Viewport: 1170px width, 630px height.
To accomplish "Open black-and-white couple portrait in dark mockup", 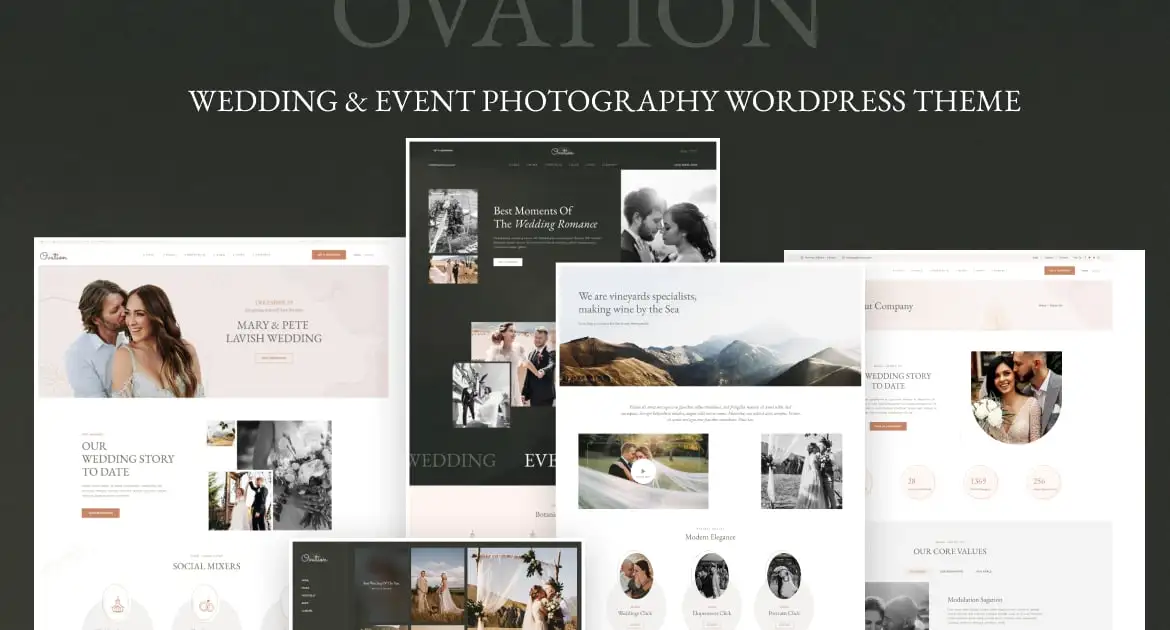I will (669, 216).
